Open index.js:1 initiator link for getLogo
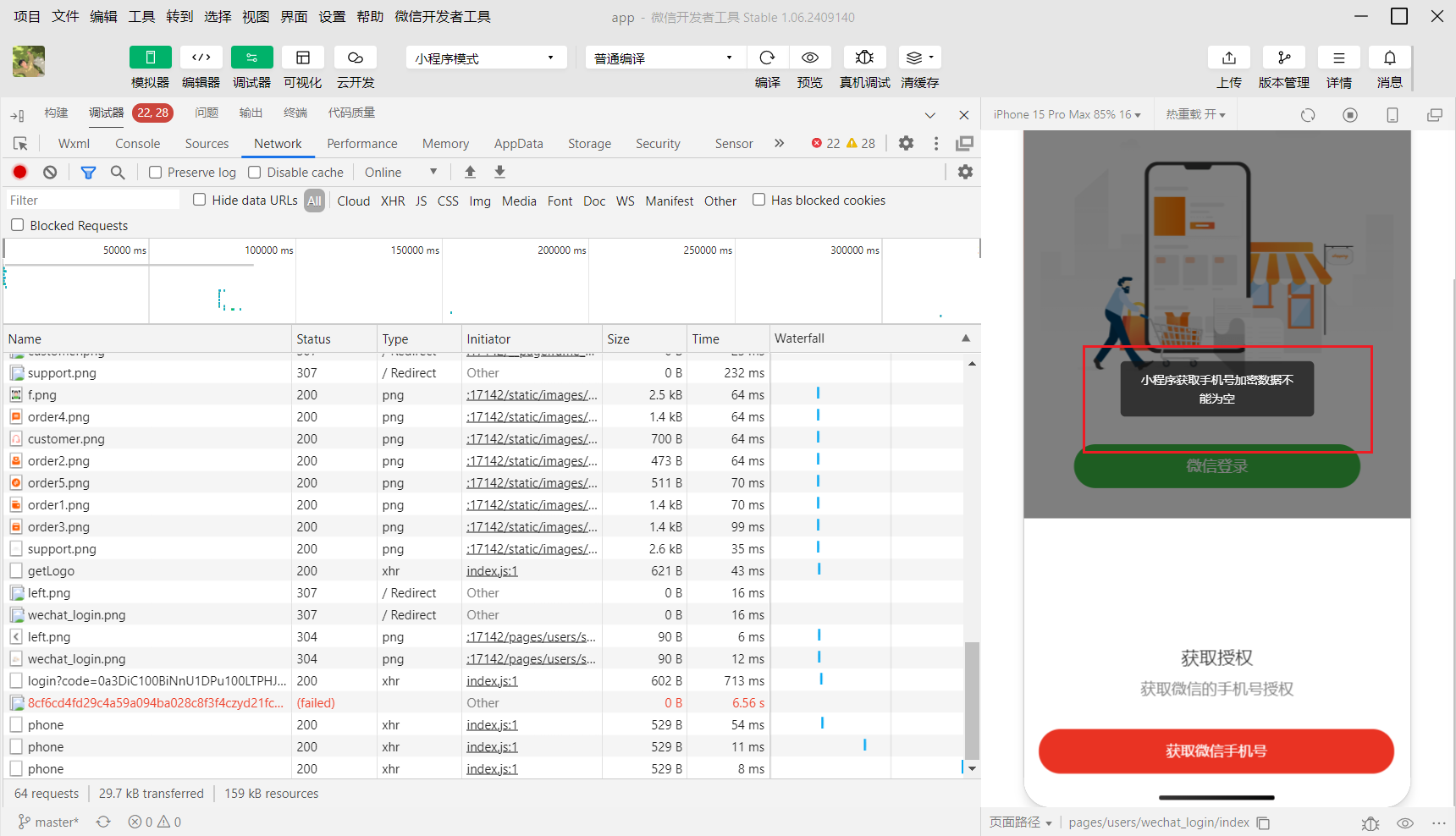 pos(492,571)
